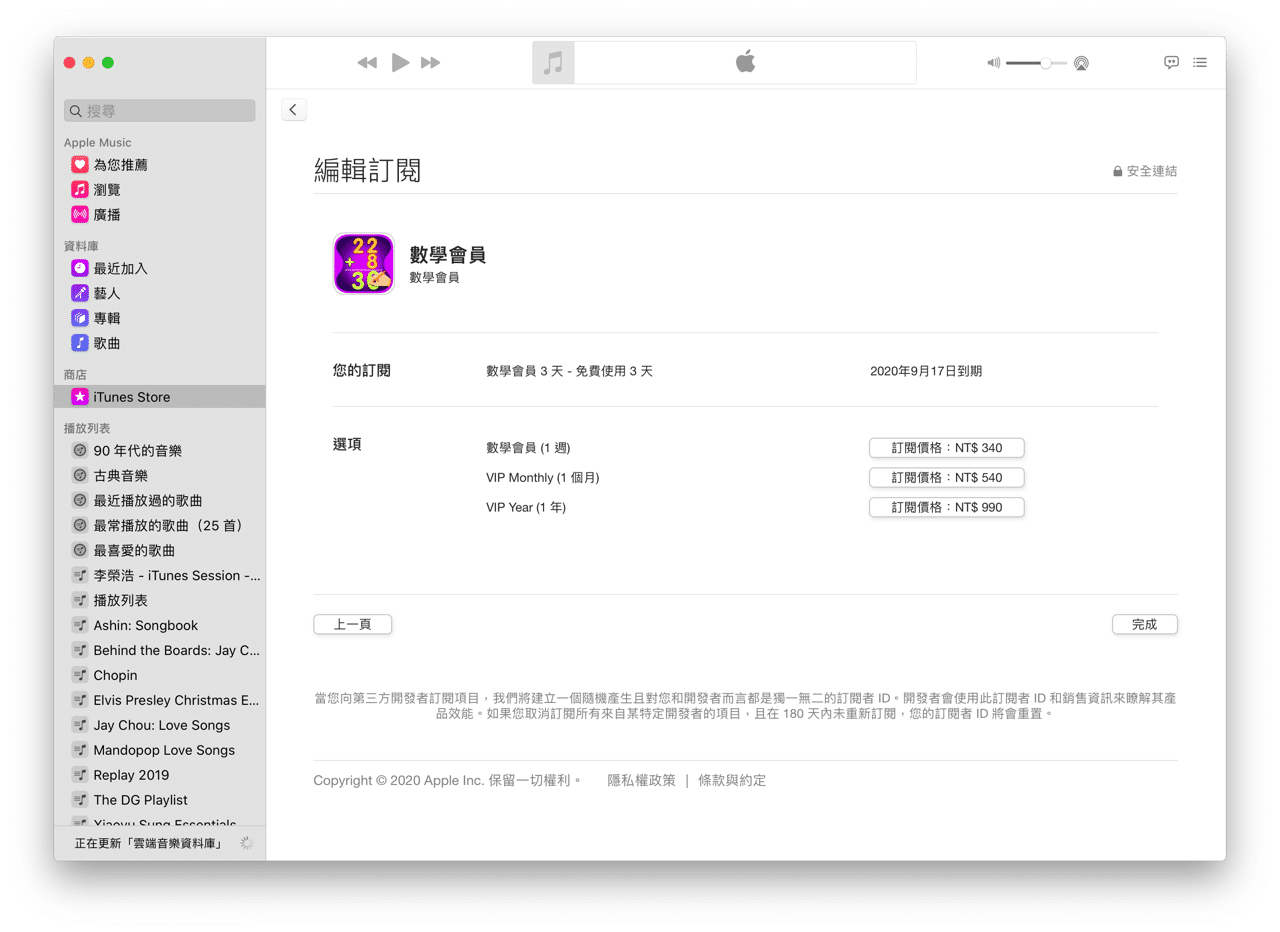Screen dimensions: 1280x932
Task: Open the Mandopop Love Songs playlist
Action: (160, 750)
